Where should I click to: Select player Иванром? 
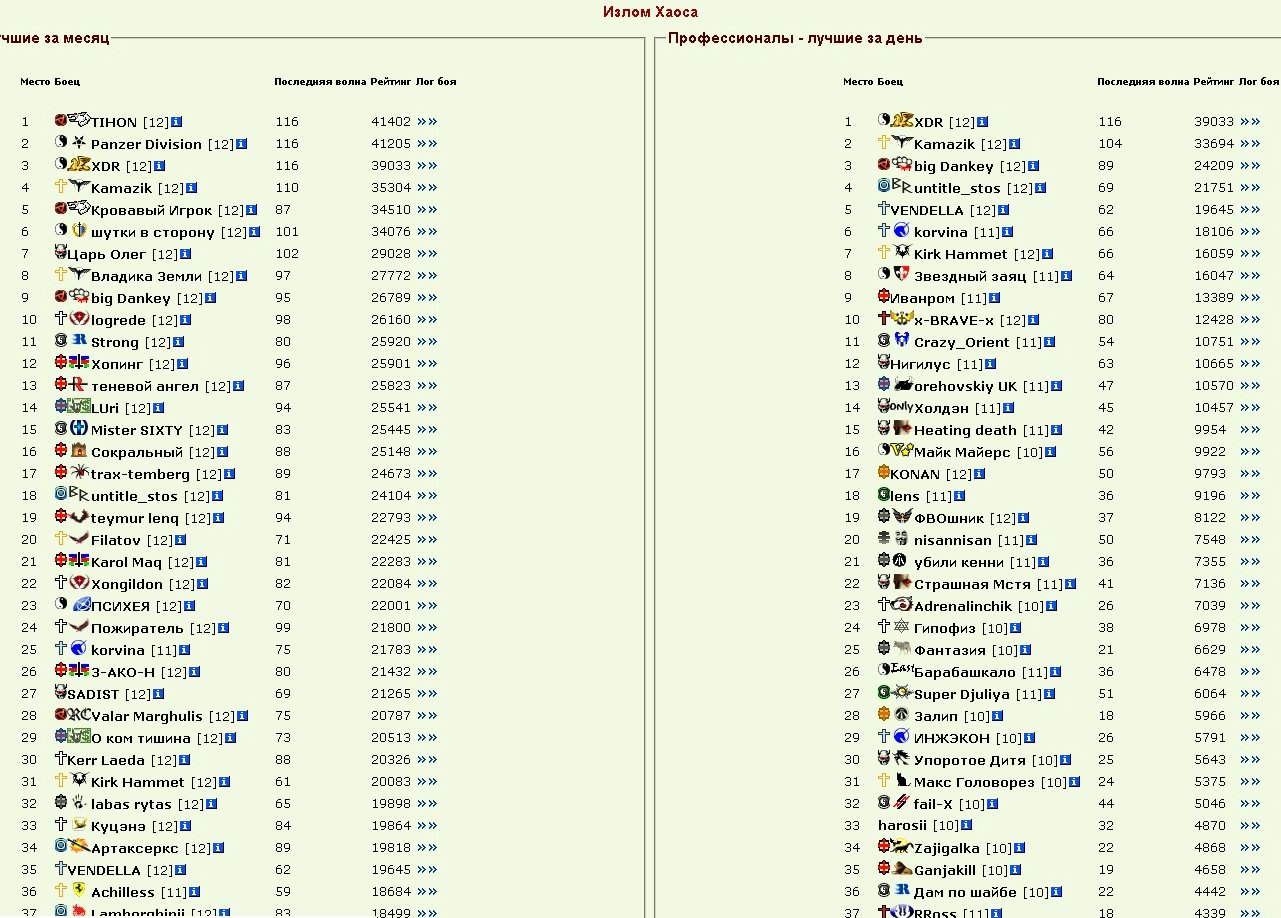pos(922,298)
